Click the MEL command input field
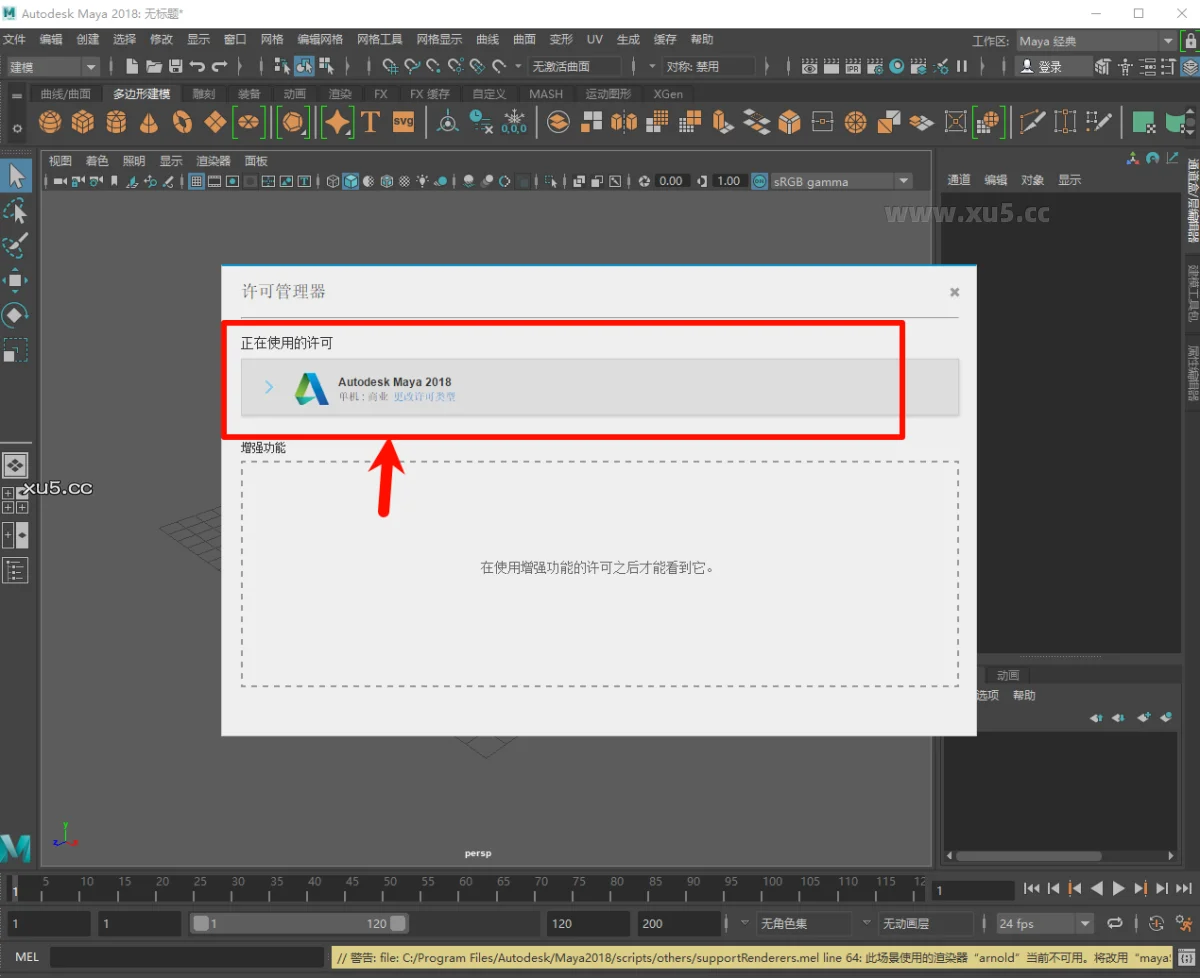 click(x=187, y=957)
